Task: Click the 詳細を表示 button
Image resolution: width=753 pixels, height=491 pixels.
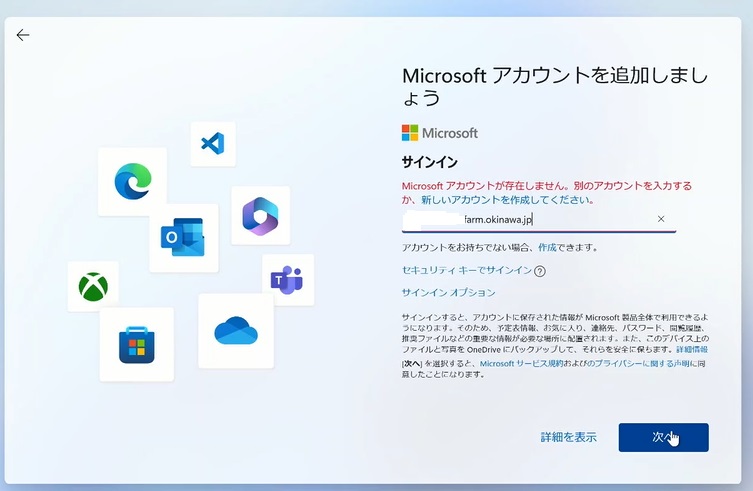Action: (569, 437)
